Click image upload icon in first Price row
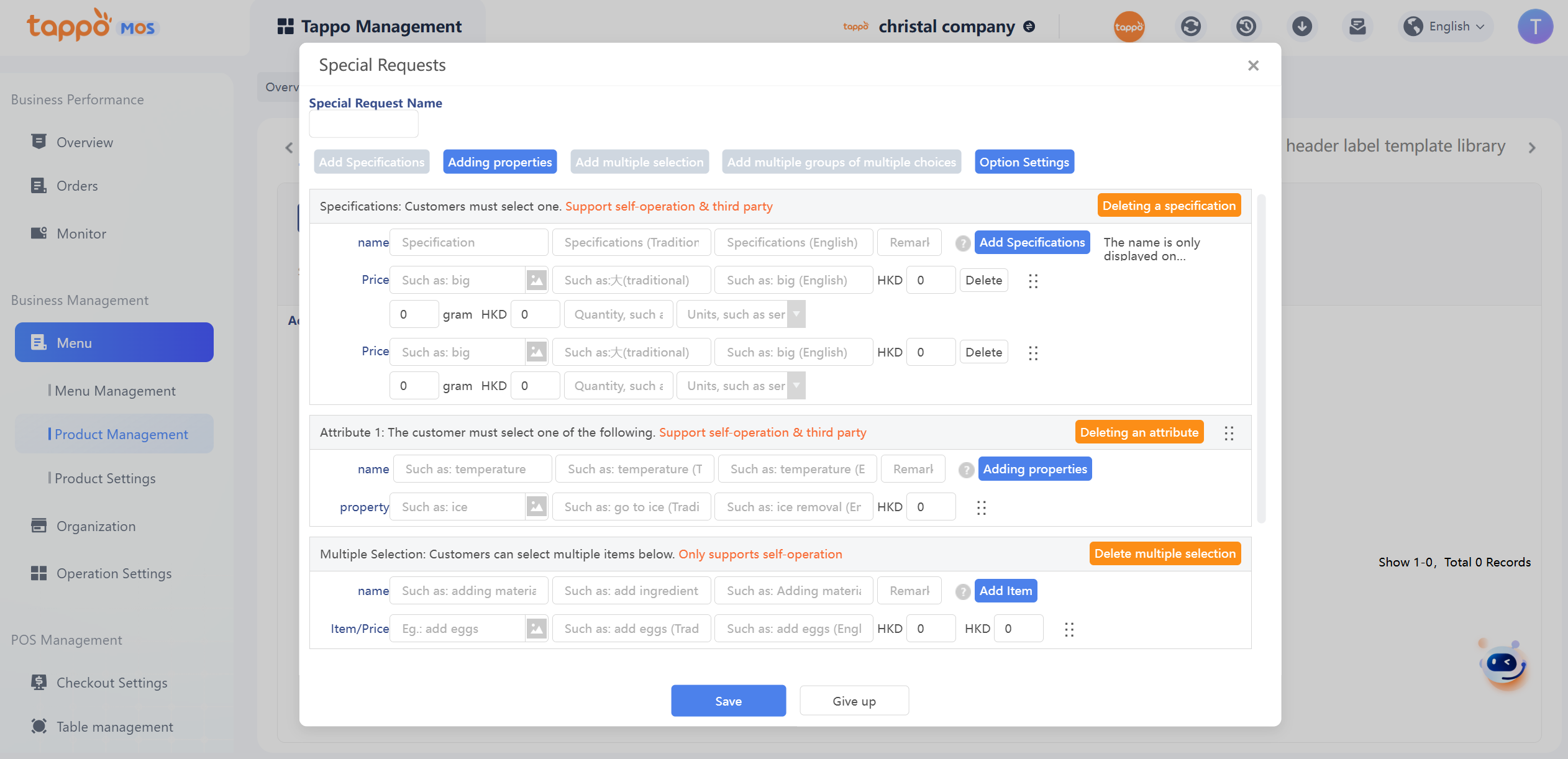This screenshot has height=759, width=1568. pos(536,280)
